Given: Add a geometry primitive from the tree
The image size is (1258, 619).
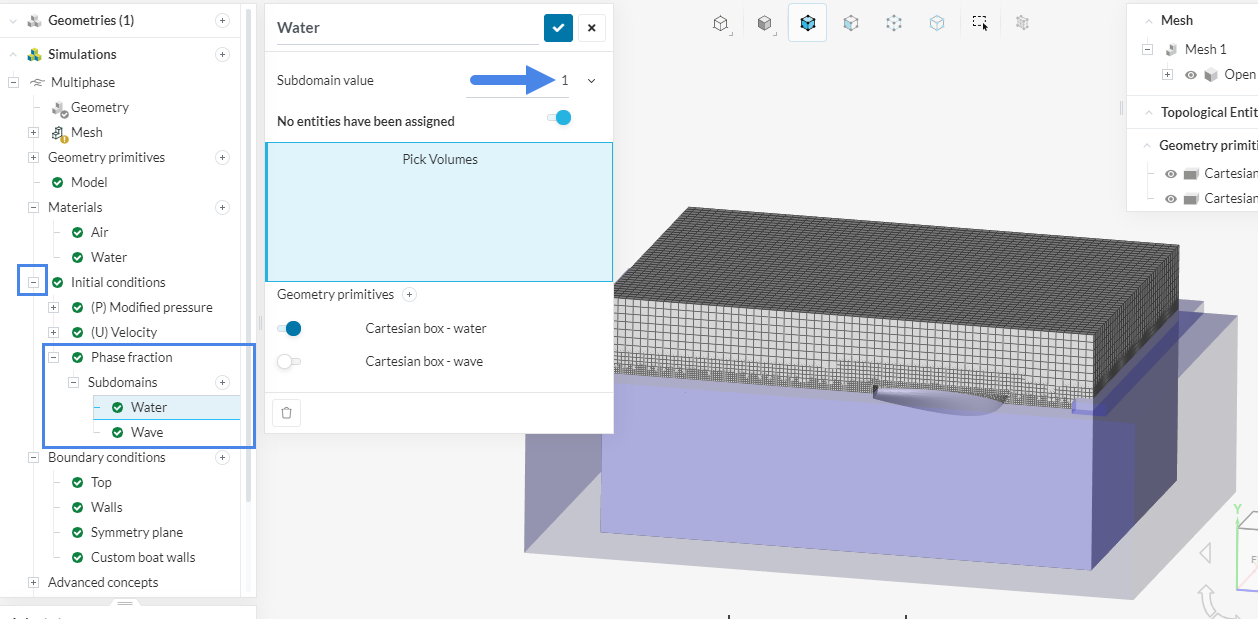Looking at the screenshot, I should pos(222,157).
